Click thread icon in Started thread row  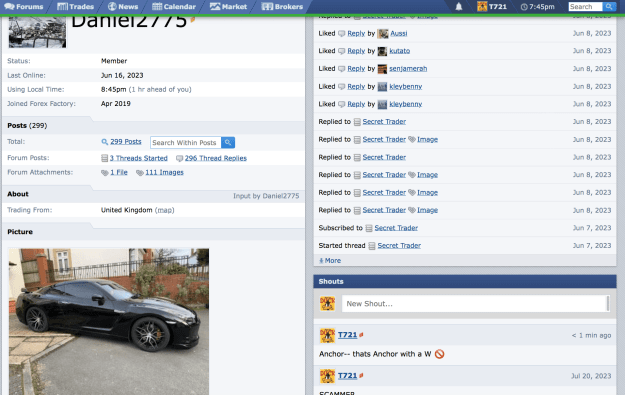(371, 246)
